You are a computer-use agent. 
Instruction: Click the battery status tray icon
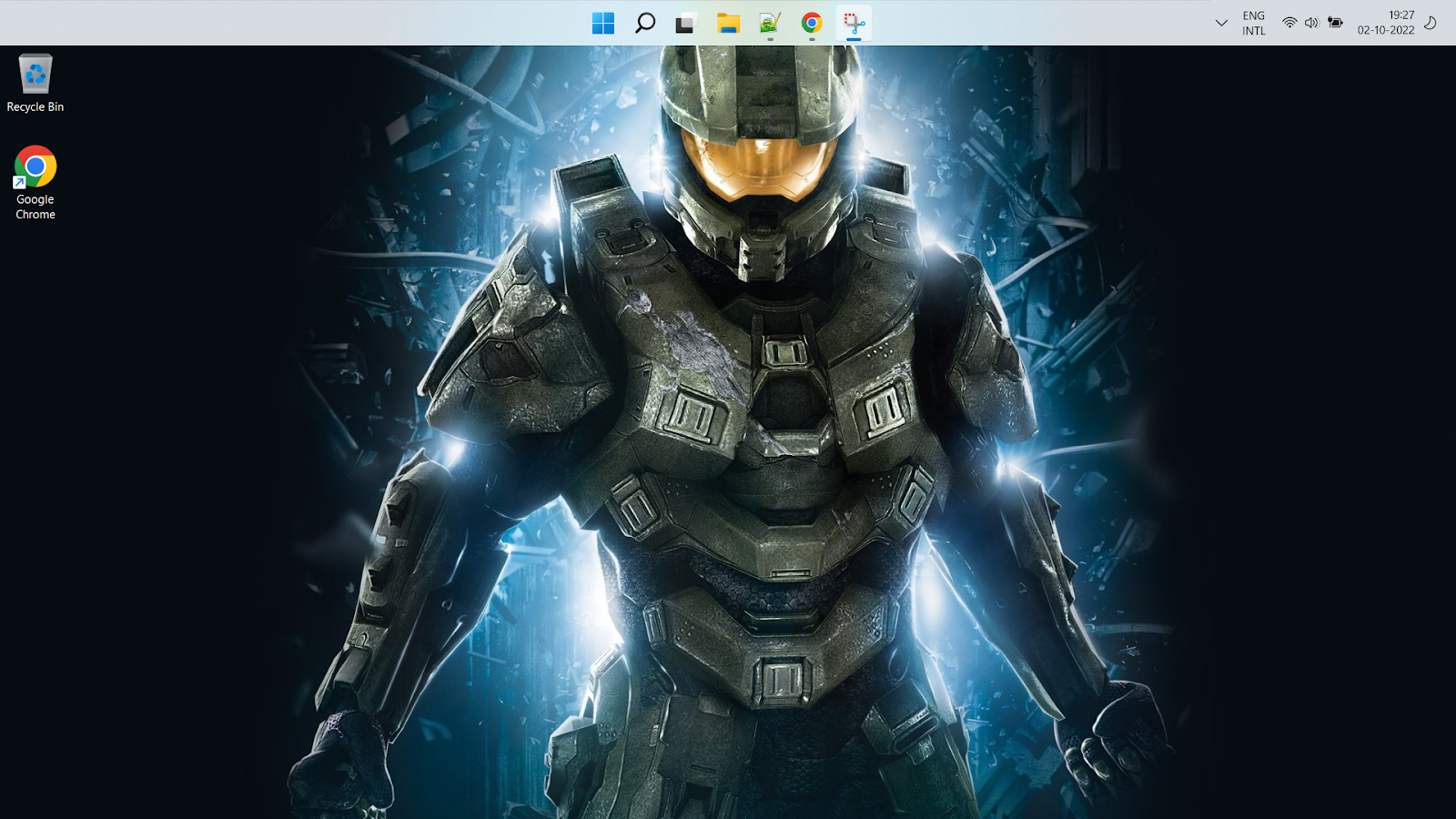coord(1335,23)
